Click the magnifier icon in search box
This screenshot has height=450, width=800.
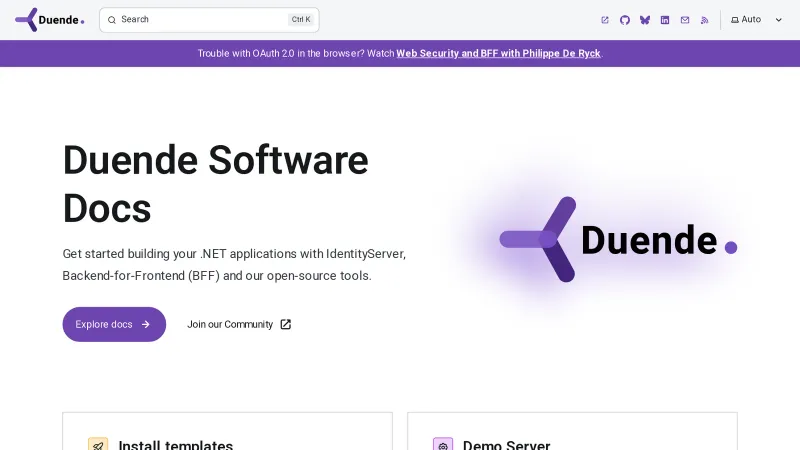[x=112, y=20]
